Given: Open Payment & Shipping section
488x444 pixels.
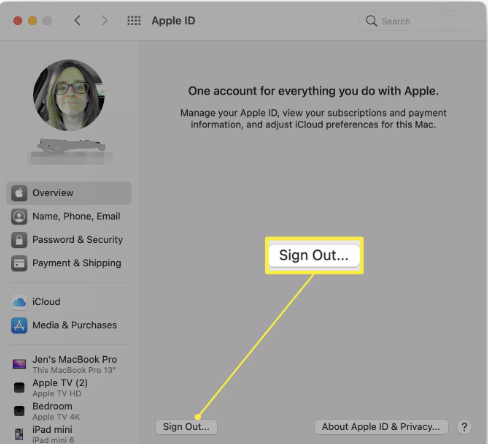Looking at the screenshot, I should tap(69, 263).
